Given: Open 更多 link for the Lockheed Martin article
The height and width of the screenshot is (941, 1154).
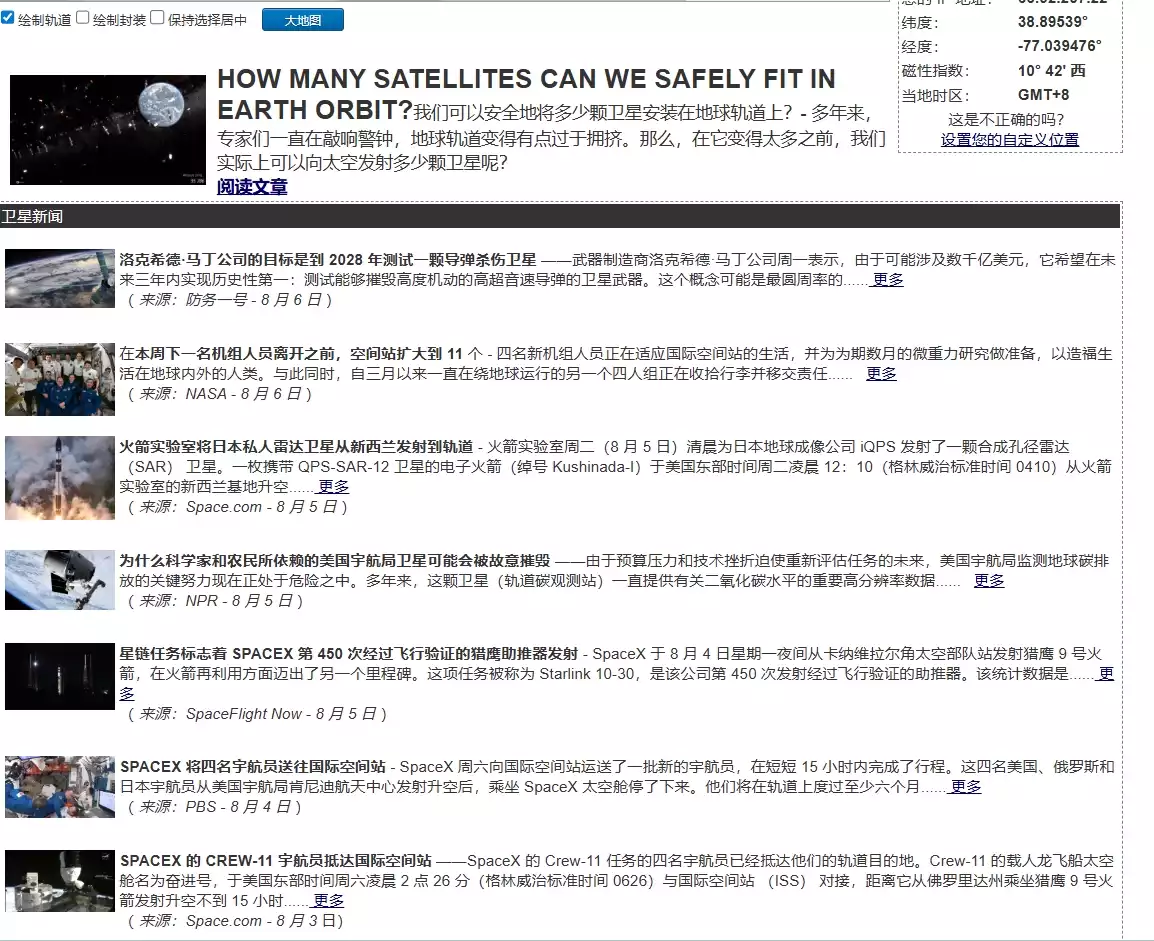Looking at the screenshot, I should [888, 280].
